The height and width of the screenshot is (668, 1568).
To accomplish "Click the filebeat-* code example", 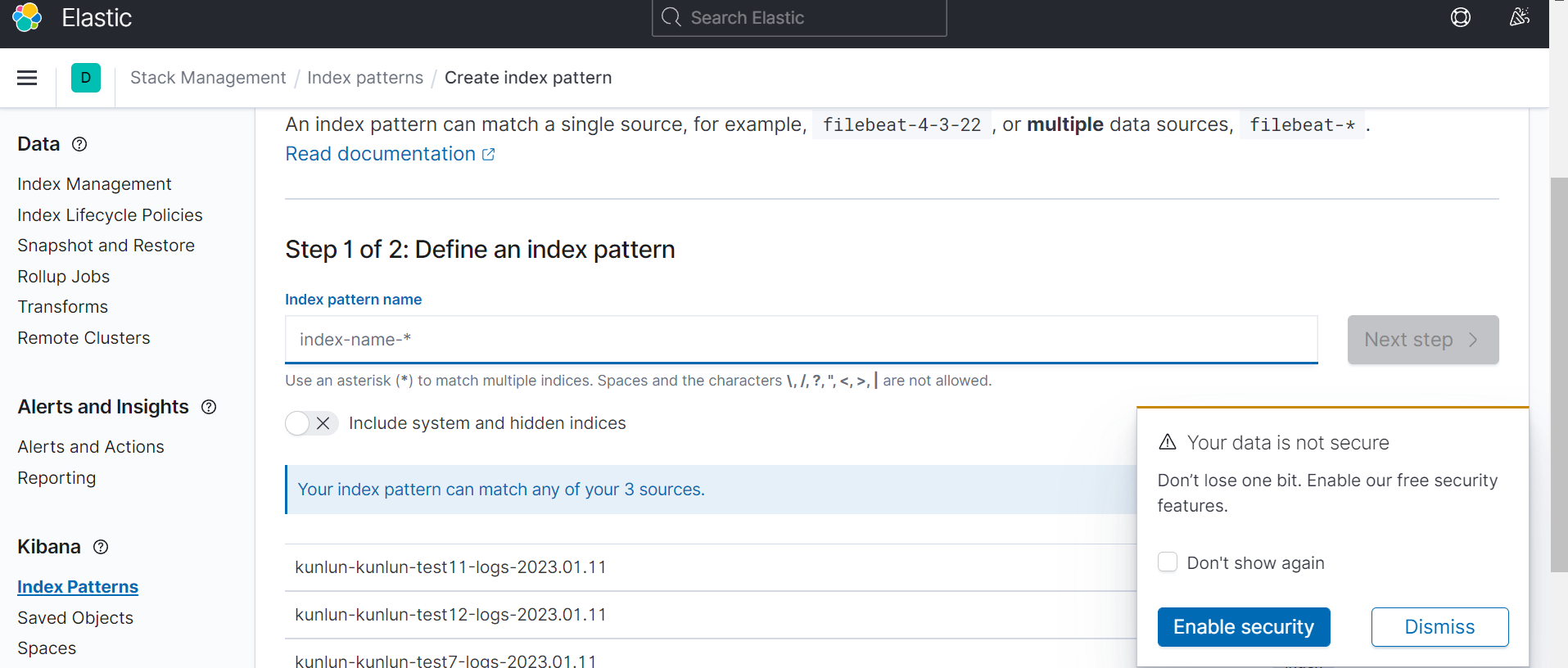I will [x=1302, y=124].
